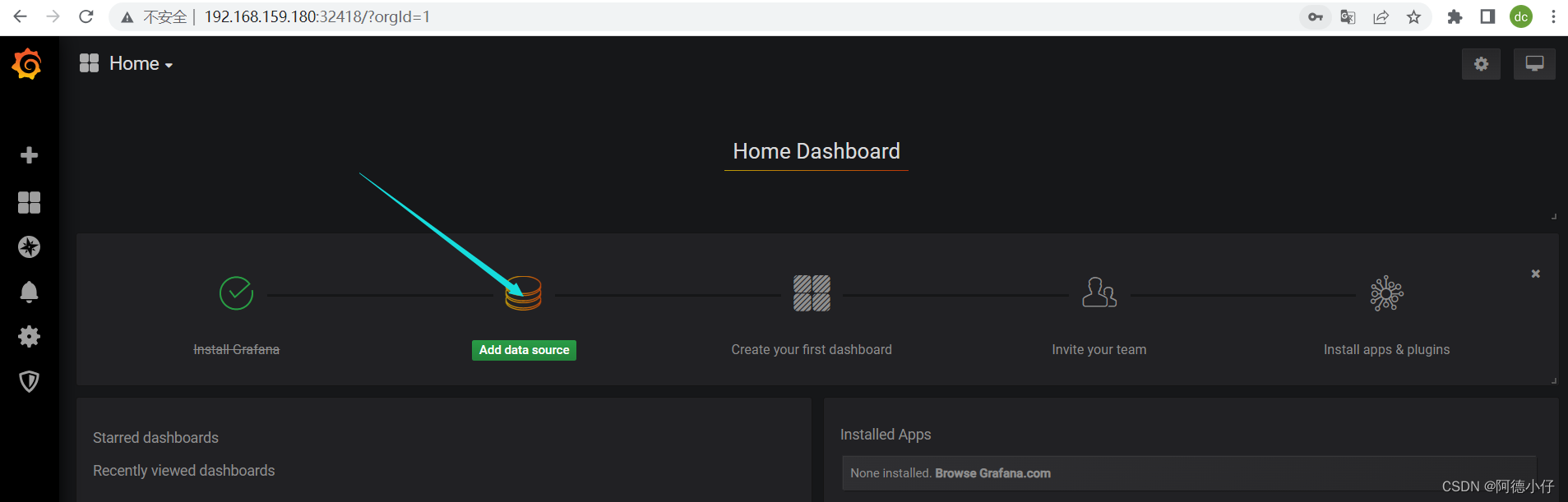Open browser extensions puzzle icon
The width and height of the screenshot is (1568, 502).
click(1455, 16)
